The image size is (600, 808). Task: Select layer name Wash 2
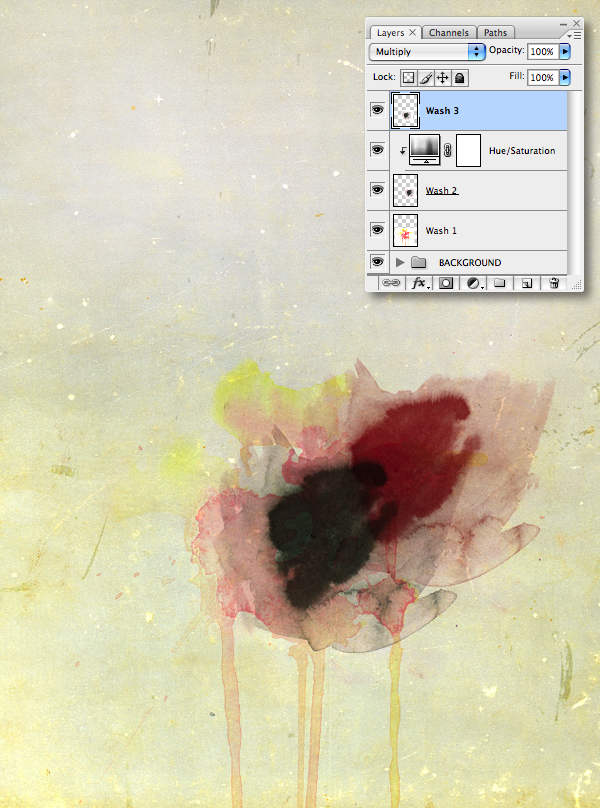click(x=442, y=191)
